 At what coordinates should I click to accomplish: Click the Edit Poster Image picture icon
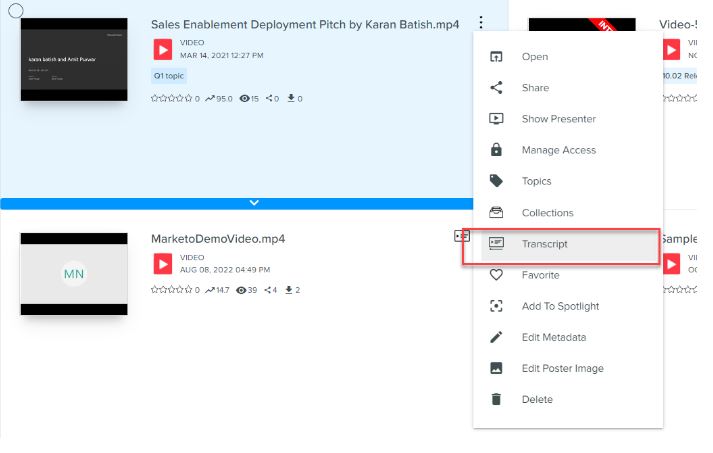pyautogui.click(x=496, y=368)
